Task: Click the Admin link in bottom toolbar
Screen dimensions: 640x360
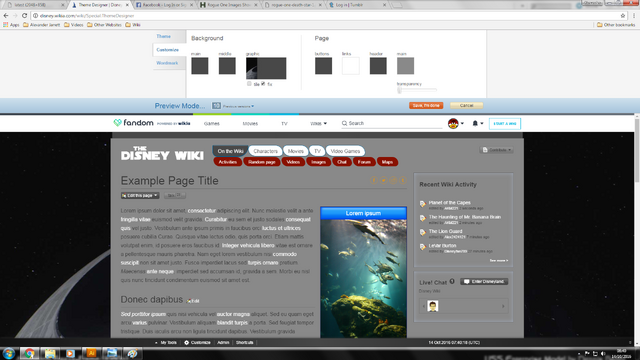Action: pos(223,342)
